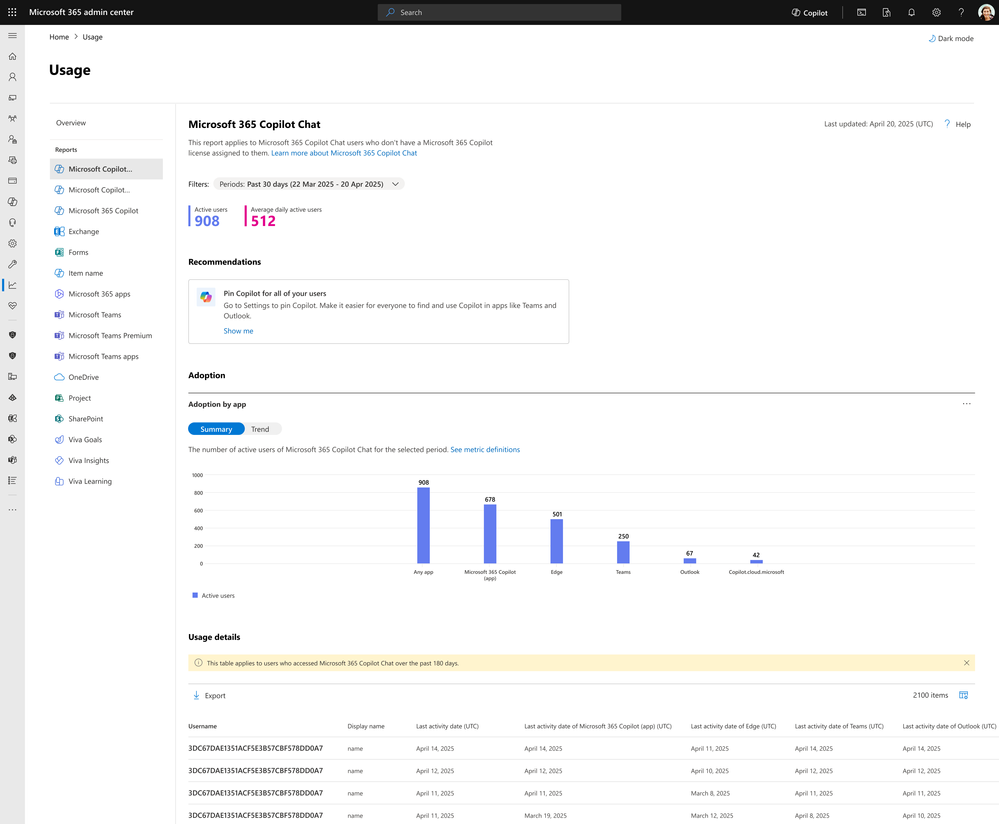Click the Export download icon
The image size is (999, 824).
196,695
